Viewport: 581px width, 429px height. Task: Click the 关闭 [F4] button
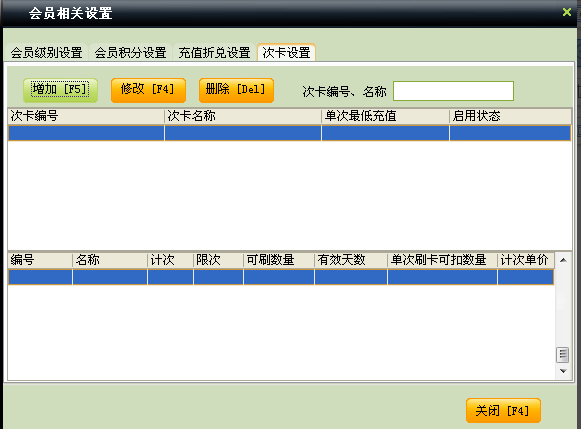503,410
